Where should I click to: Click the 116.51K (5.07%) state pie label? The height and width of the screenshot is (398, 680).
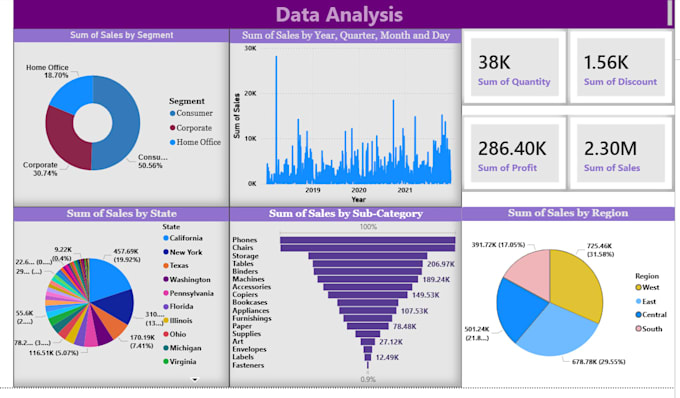click(x=53, y=353)
